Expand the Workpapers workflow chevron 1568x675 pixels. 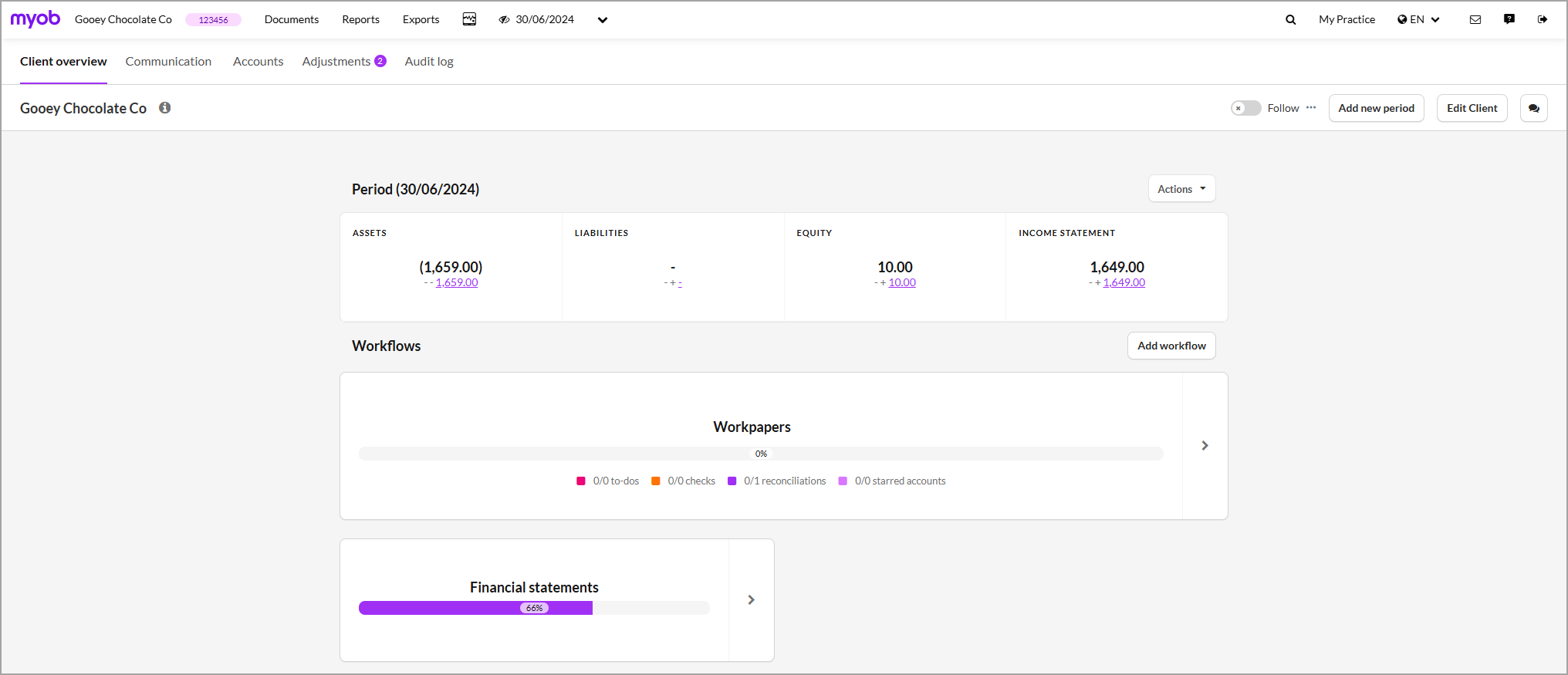pos(1205,446)
